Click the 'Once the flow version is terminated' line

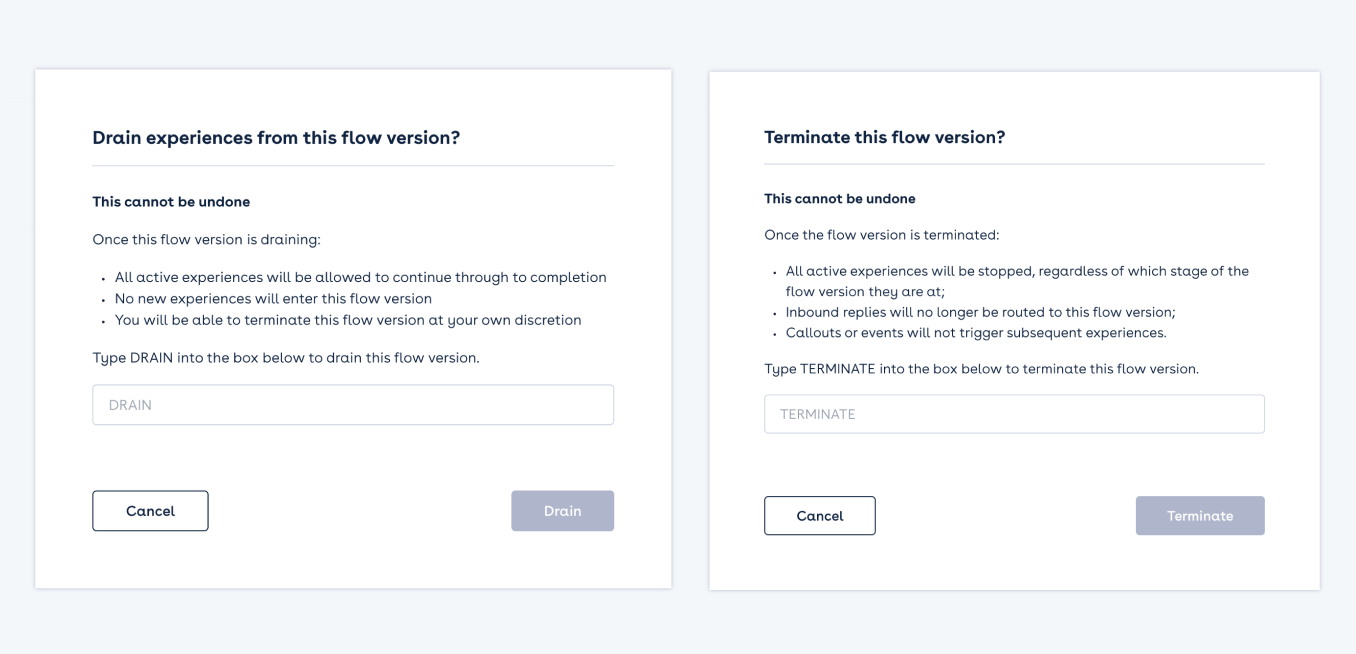(881, 235)
